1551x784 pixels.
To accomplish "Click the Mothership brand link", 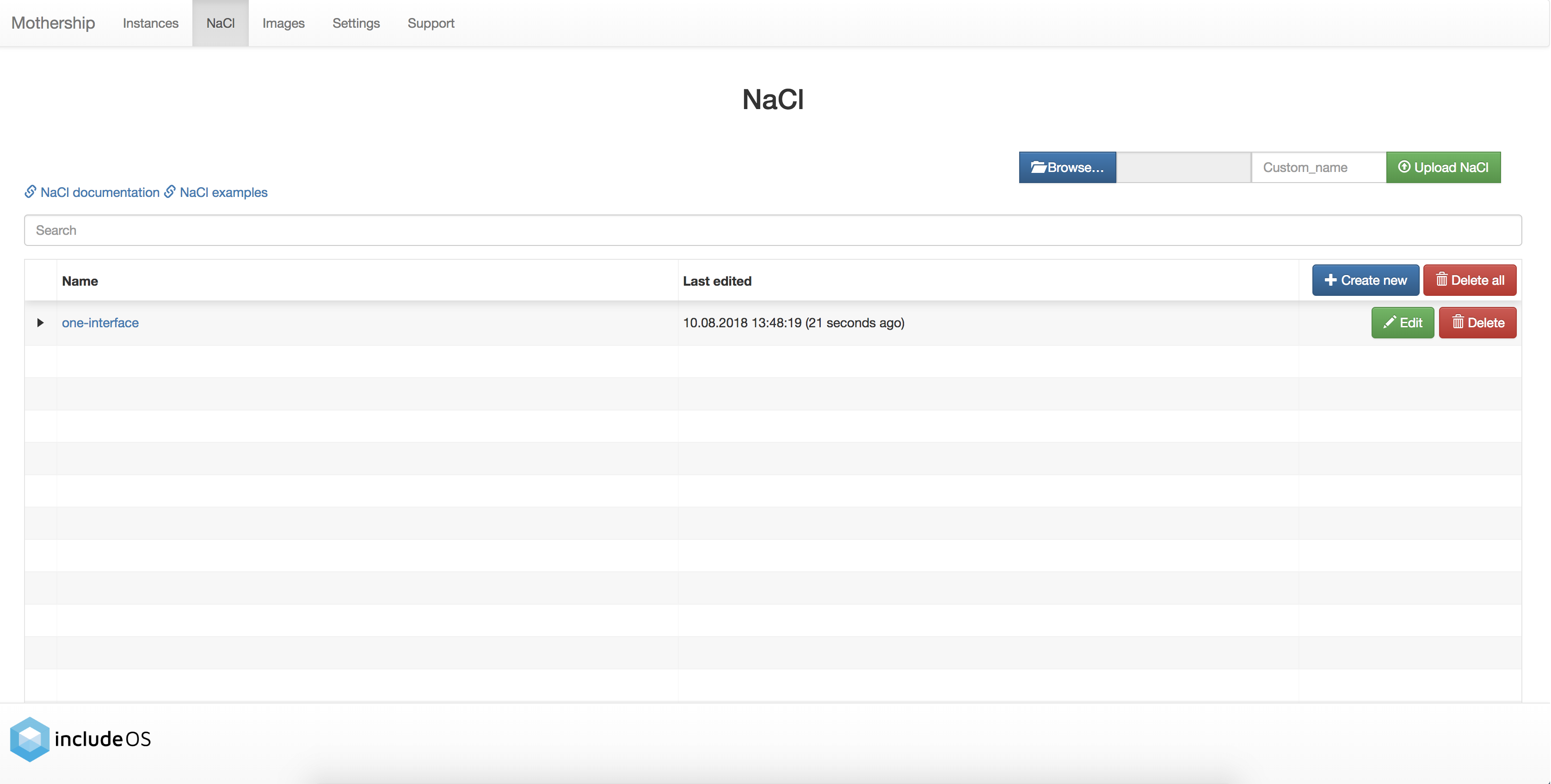I will pyautogui.click(x=53, y=23).
